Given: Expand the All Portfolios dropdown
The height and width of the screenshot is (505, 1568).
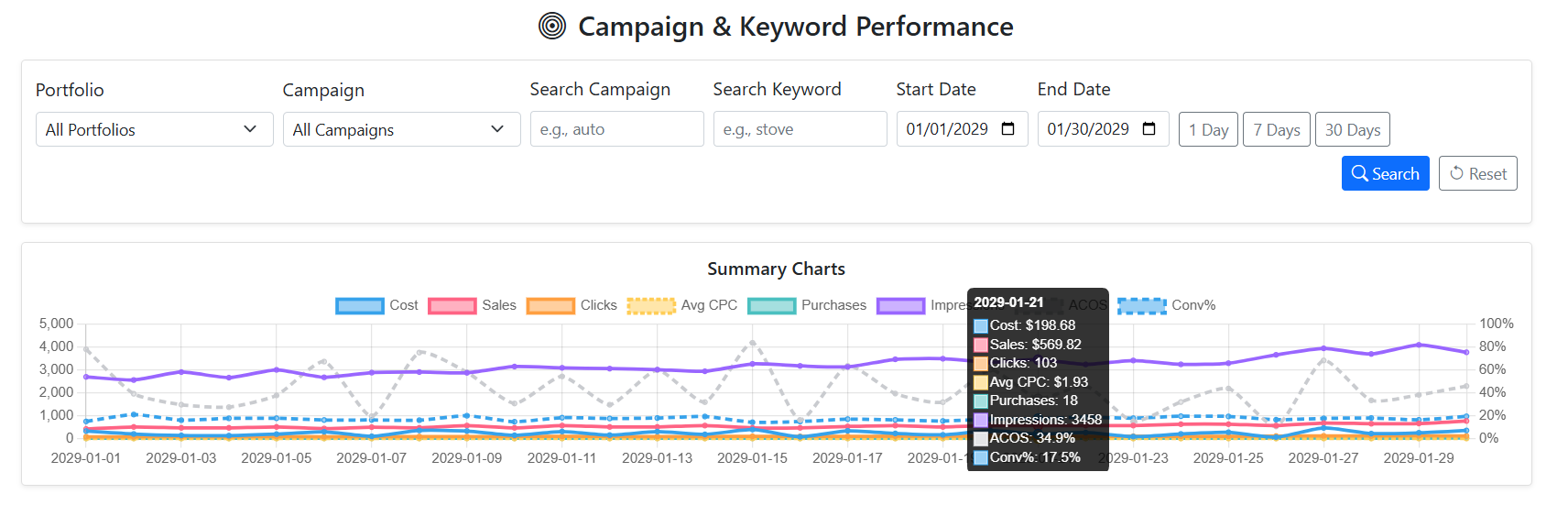Looking at the screenshot, I should pos(154,130).
